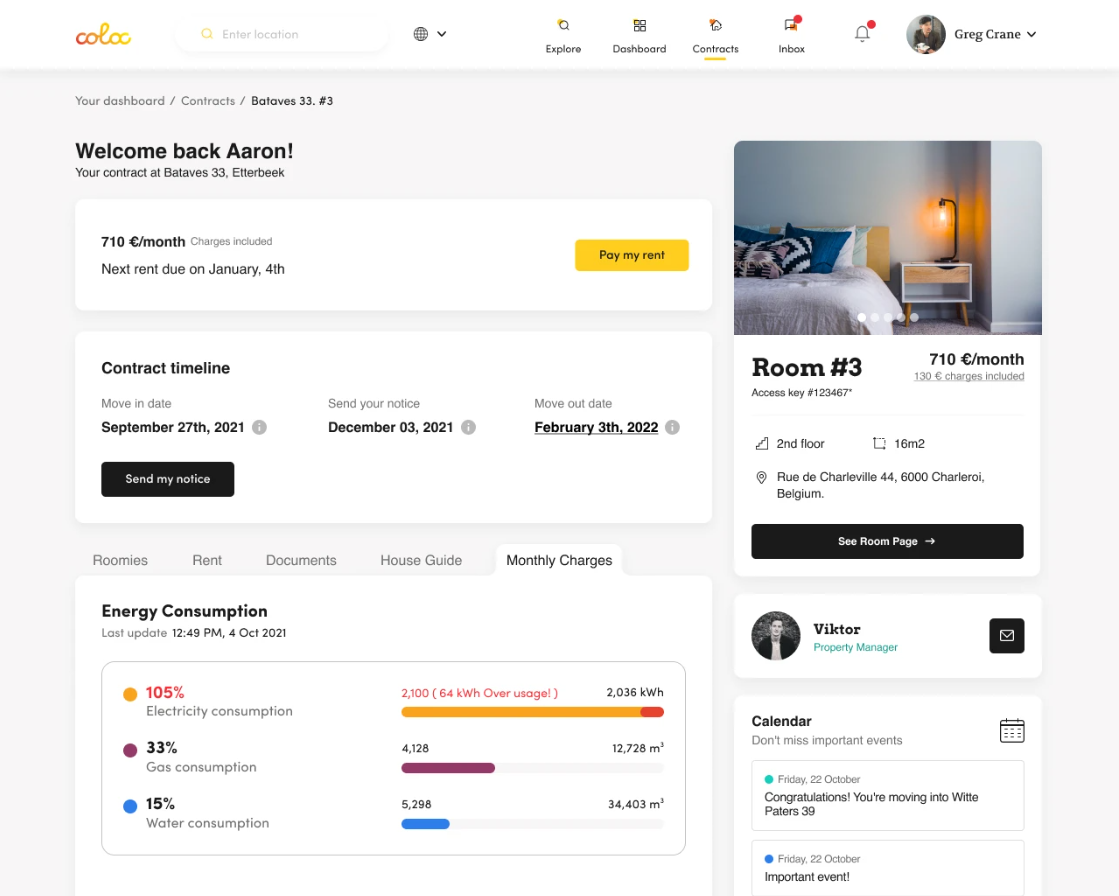This screenshot has width=1119, height=896.
Task: Show info for Move out date
Action: 672,427
